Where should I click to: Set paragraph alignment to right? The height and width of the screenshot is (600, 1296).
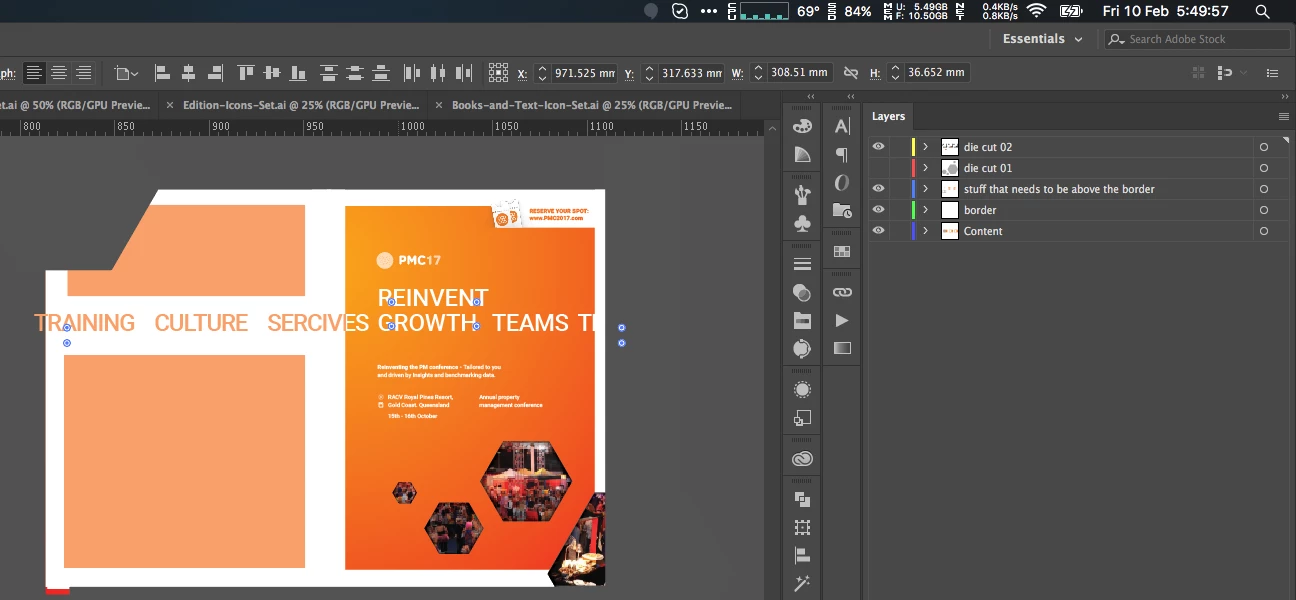click(x=84, y=73)
